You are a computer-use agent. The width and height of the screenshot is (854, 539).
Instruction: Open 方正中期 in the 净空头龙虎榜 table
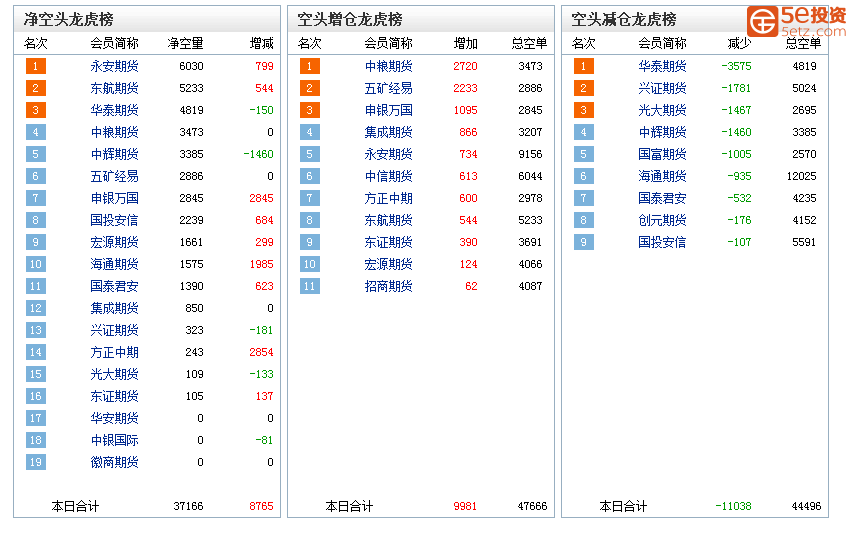[114, 352]
